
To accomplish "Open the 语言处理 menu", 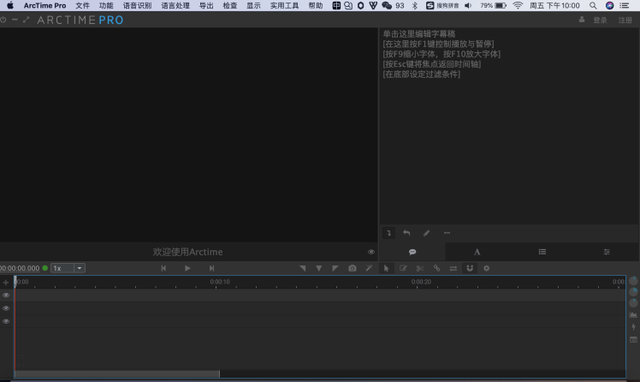I will (x=175, y=5).
